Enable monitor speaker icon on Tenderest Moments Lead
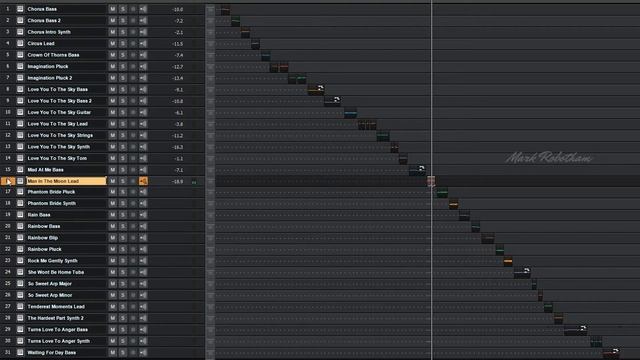The image size is (640, 360). coord(143,306)
